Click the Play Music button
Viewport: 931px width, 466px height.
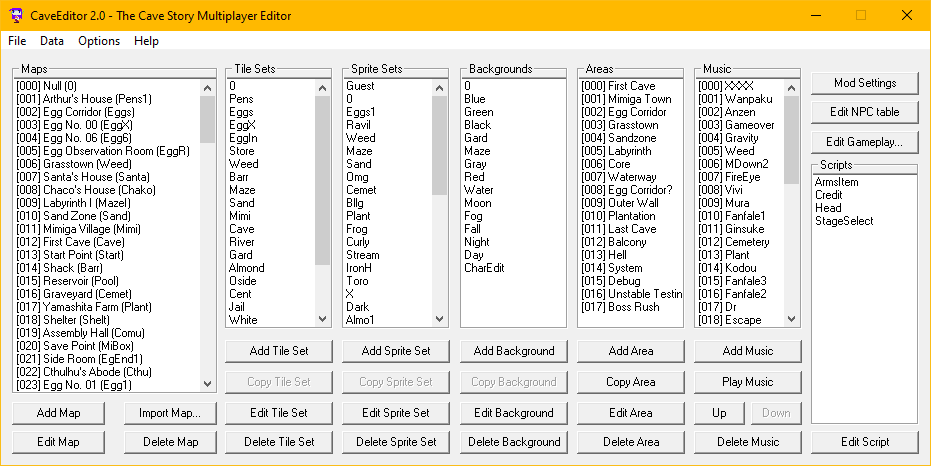(748, 382)
